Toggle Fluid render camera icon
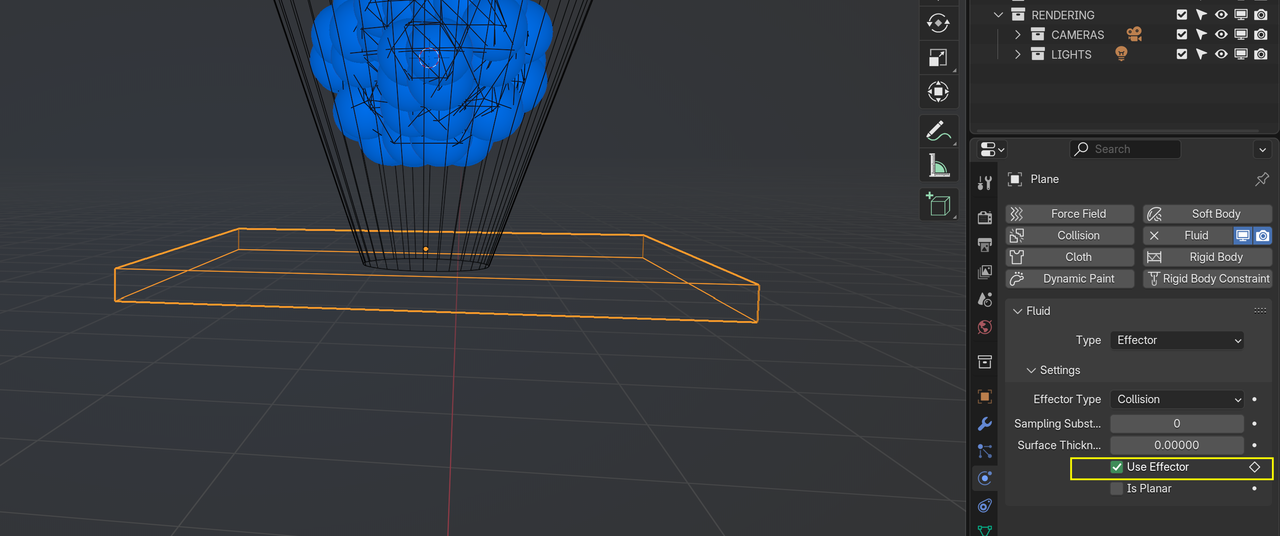 pos(1263,236)
